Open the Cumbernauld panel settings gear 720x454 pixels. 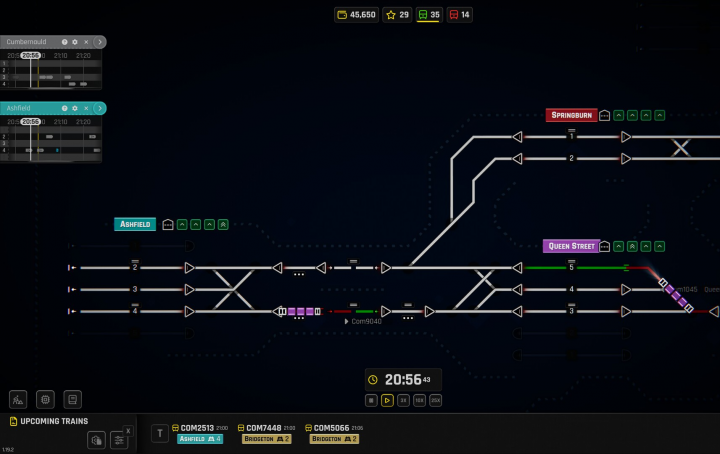(75, 42)
